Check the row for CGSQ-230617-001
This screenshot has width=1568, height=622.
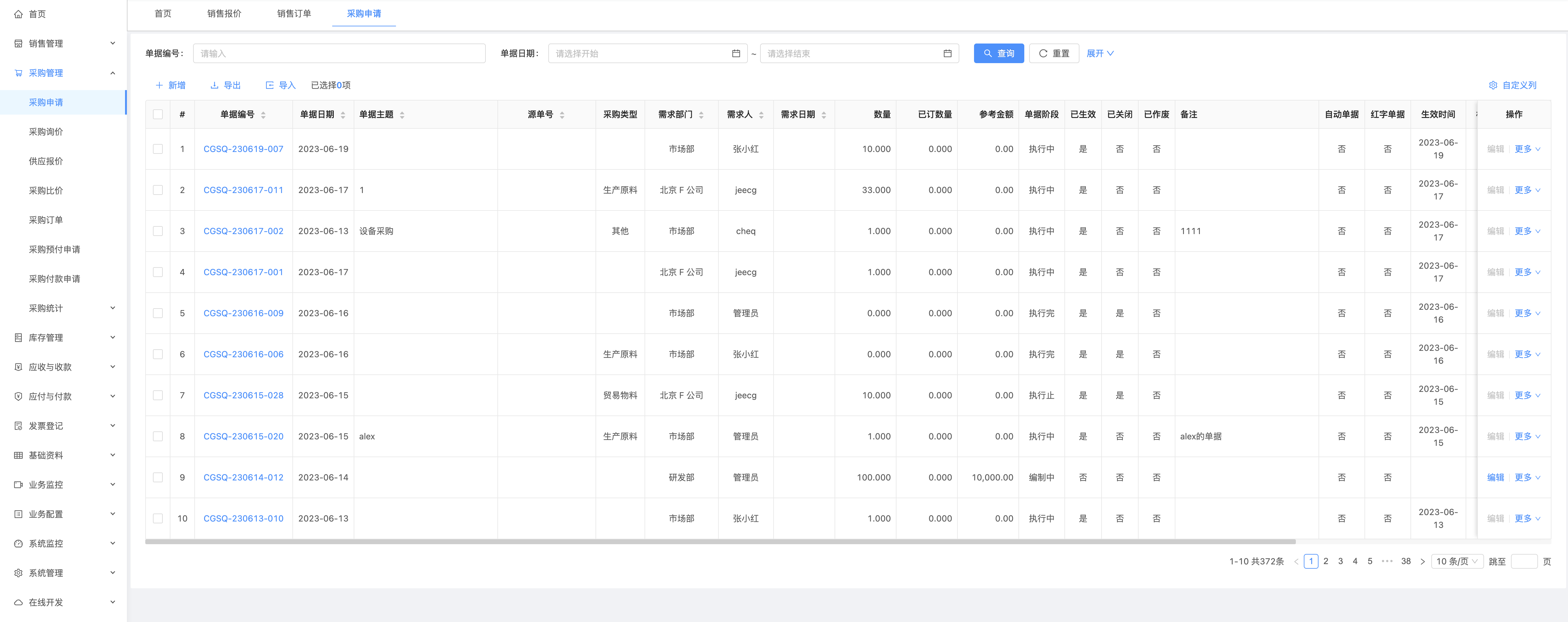click(158, 272)
